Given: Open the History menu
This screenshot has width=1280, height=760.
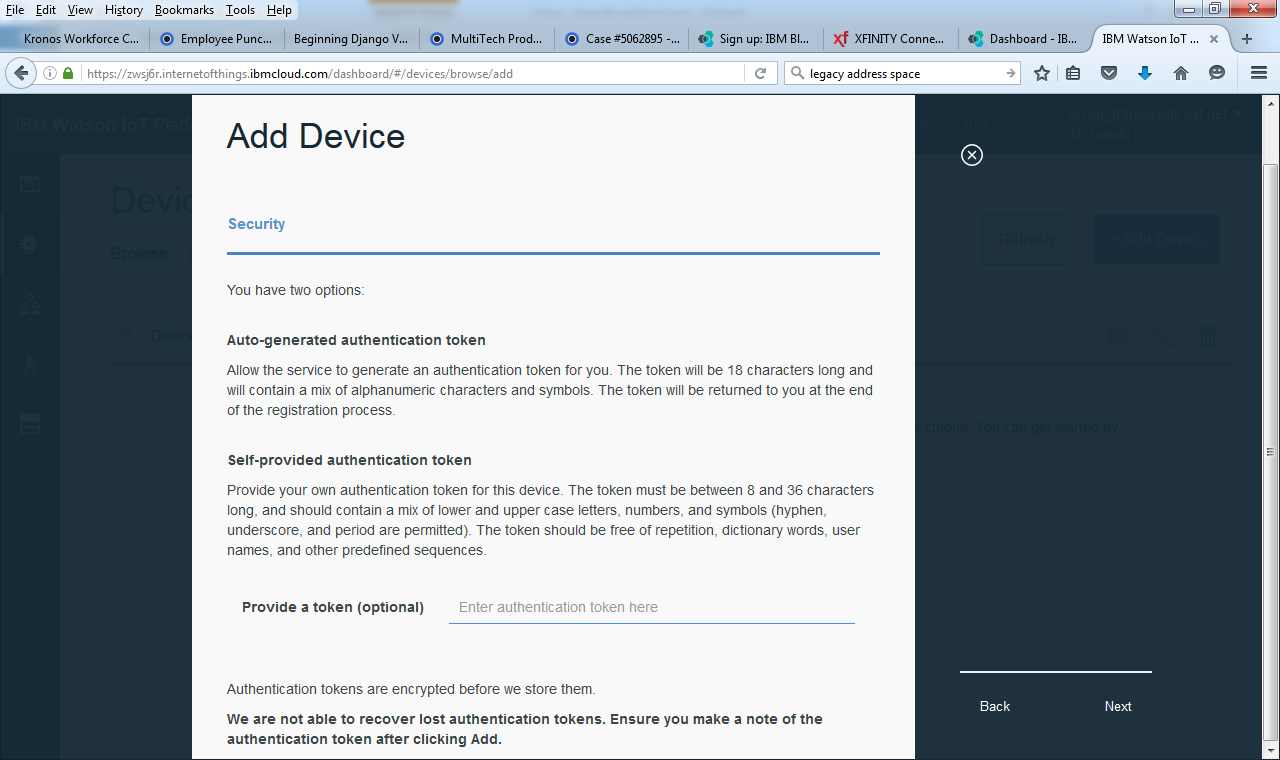Looking at the screenshot, I should pos(124,10).
